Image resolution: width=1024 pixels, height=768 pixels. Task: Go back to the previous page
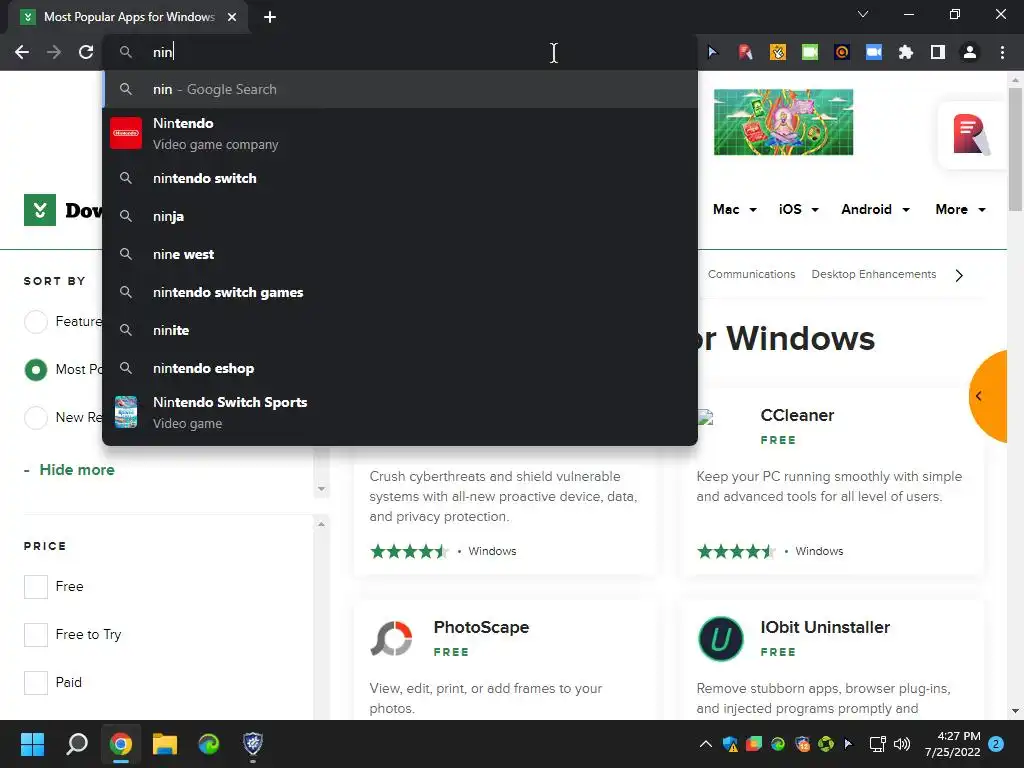pyautogui.click(x=22, y=52)
